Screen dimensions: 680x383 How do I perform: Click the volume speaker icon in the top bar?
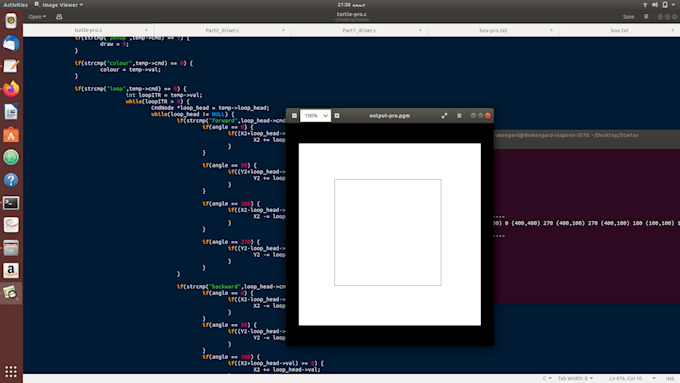[654, 5]
